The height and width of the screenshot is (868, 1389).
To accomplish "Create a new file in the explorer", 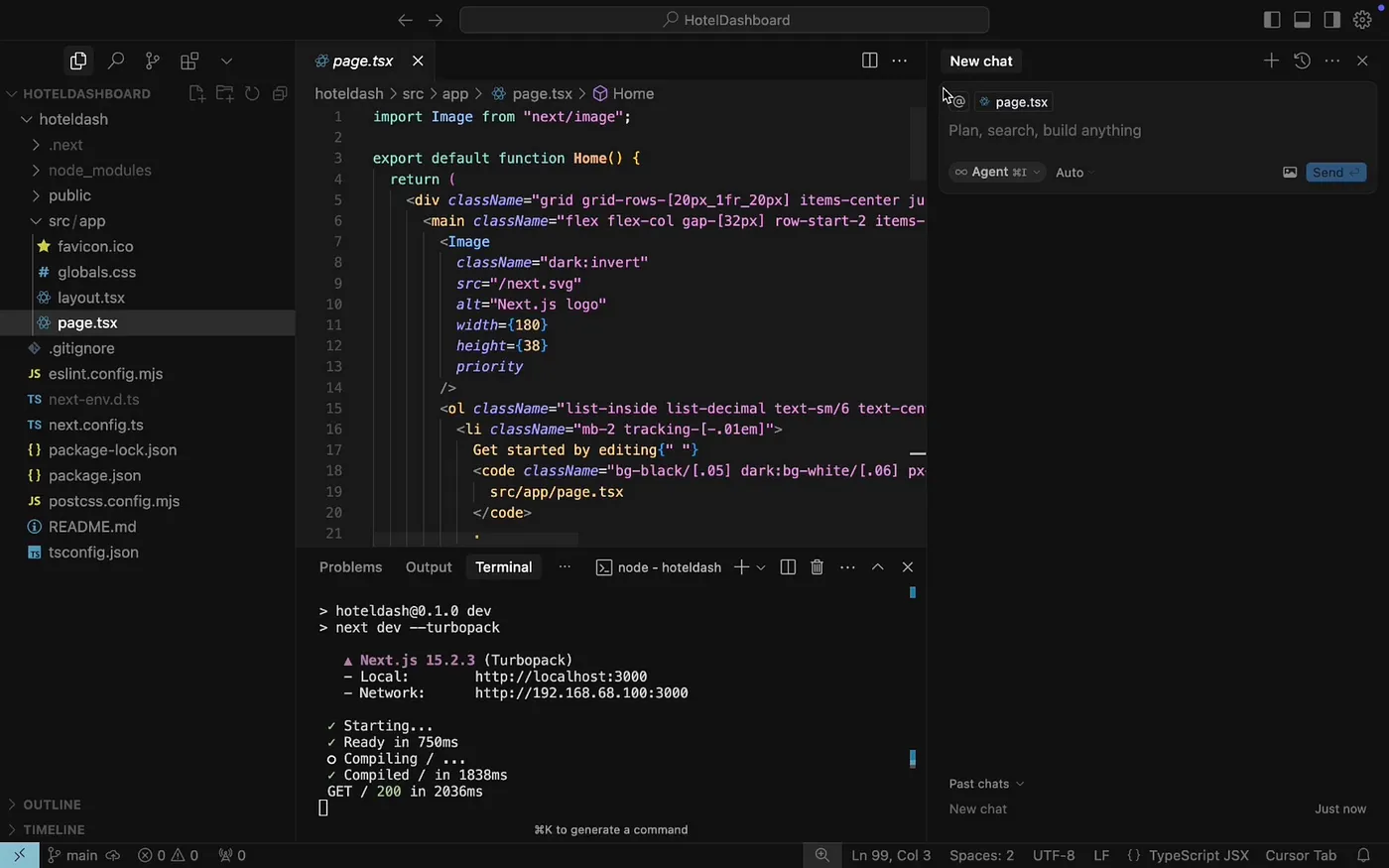I will (x=195, y=93).
